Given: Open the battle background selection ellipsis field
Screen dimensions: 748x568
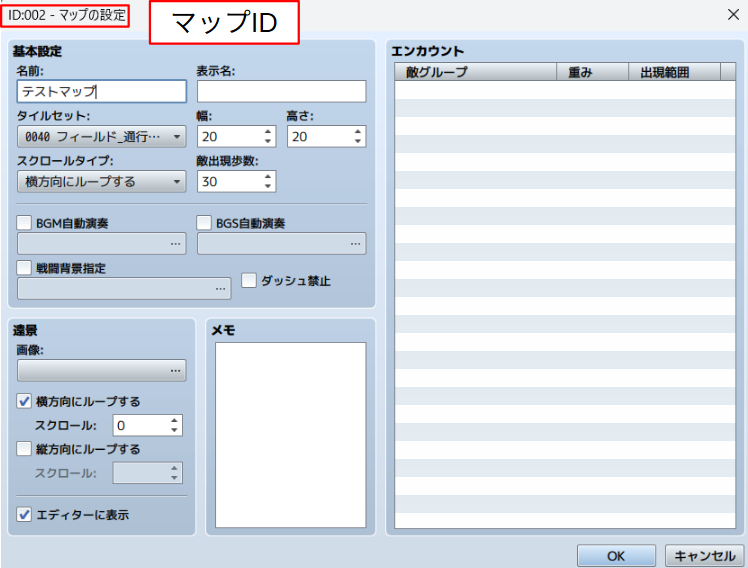Looking at the screenshot, I should click(124, 289).
